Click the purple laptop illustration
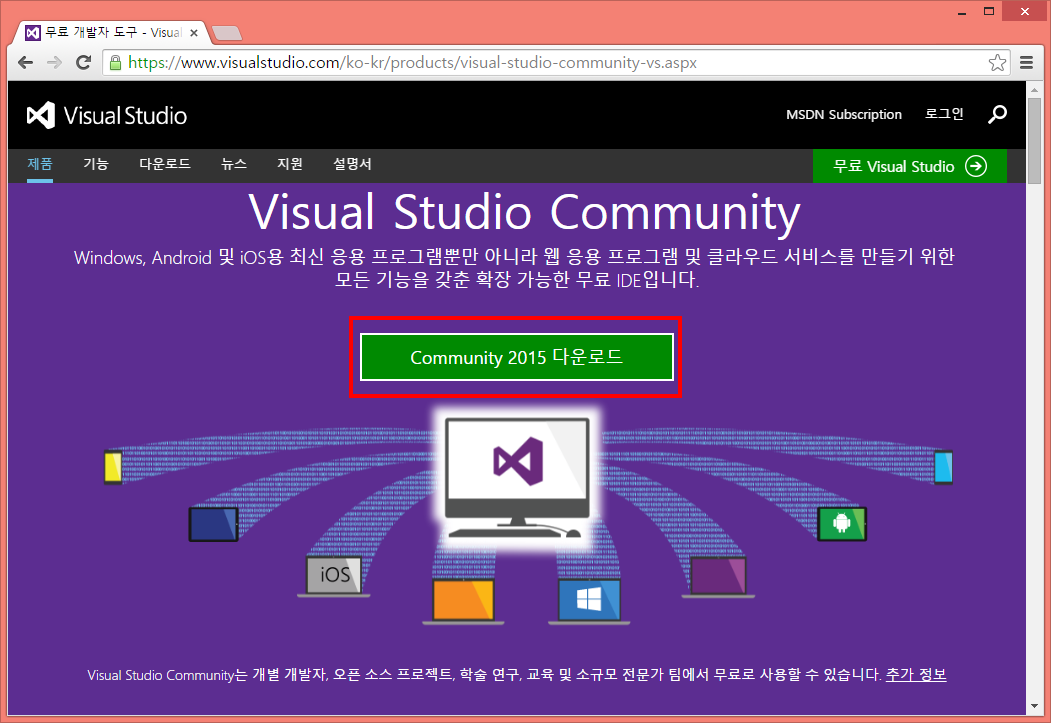The height and width of the screenshot is (723, 1051). point(719,576)
